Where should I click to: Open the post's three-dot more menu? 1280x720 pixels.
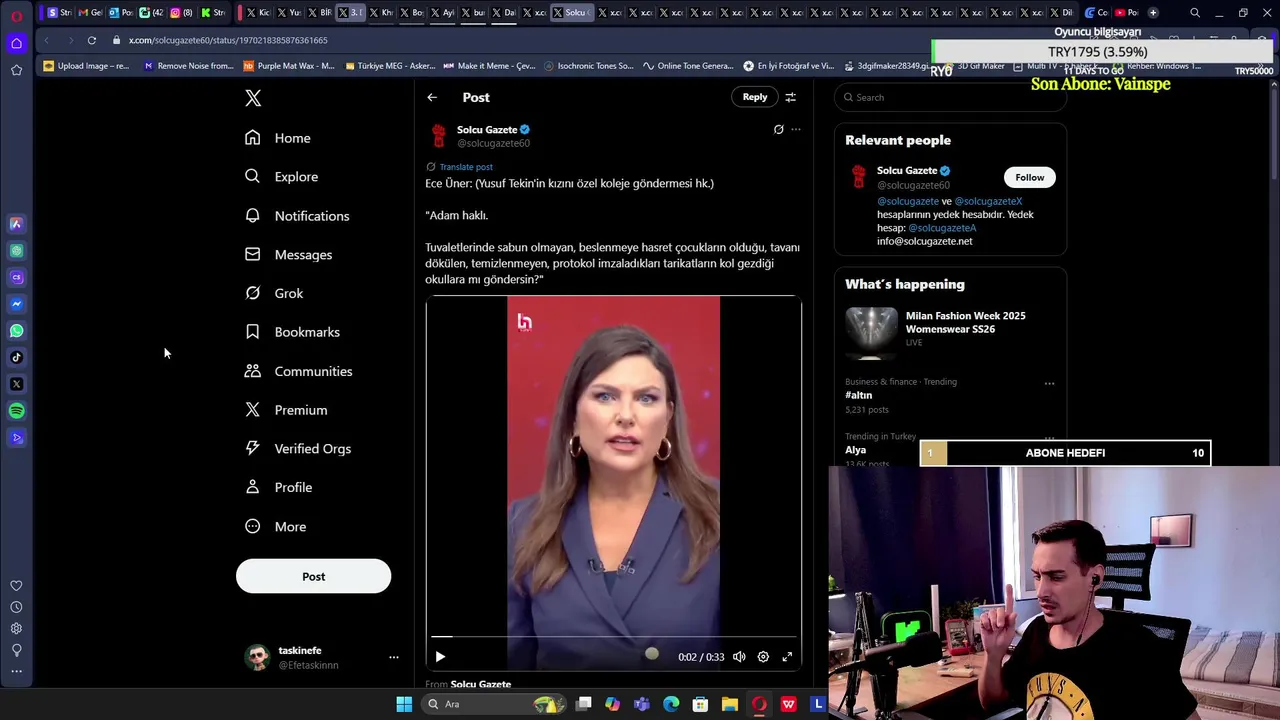[x=796, y=129]
